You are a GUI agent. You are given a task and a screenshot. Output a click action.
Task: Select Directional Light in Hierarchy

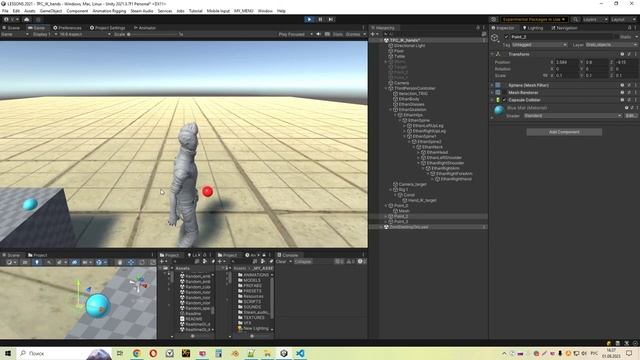click(x=409, y=46)
